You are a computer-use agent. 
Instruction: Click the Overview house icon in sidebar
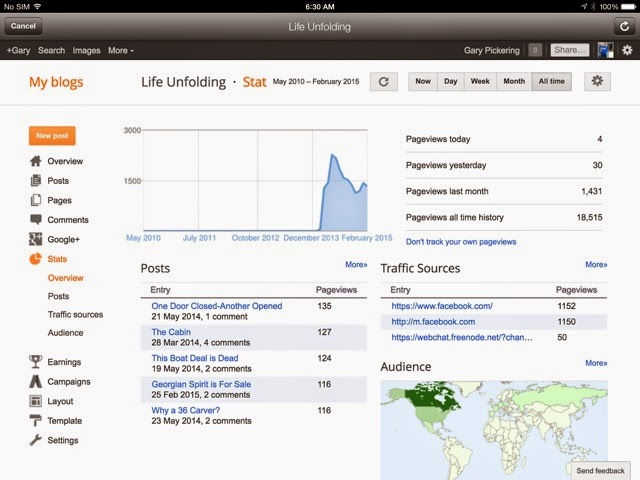tap(36, 161)
